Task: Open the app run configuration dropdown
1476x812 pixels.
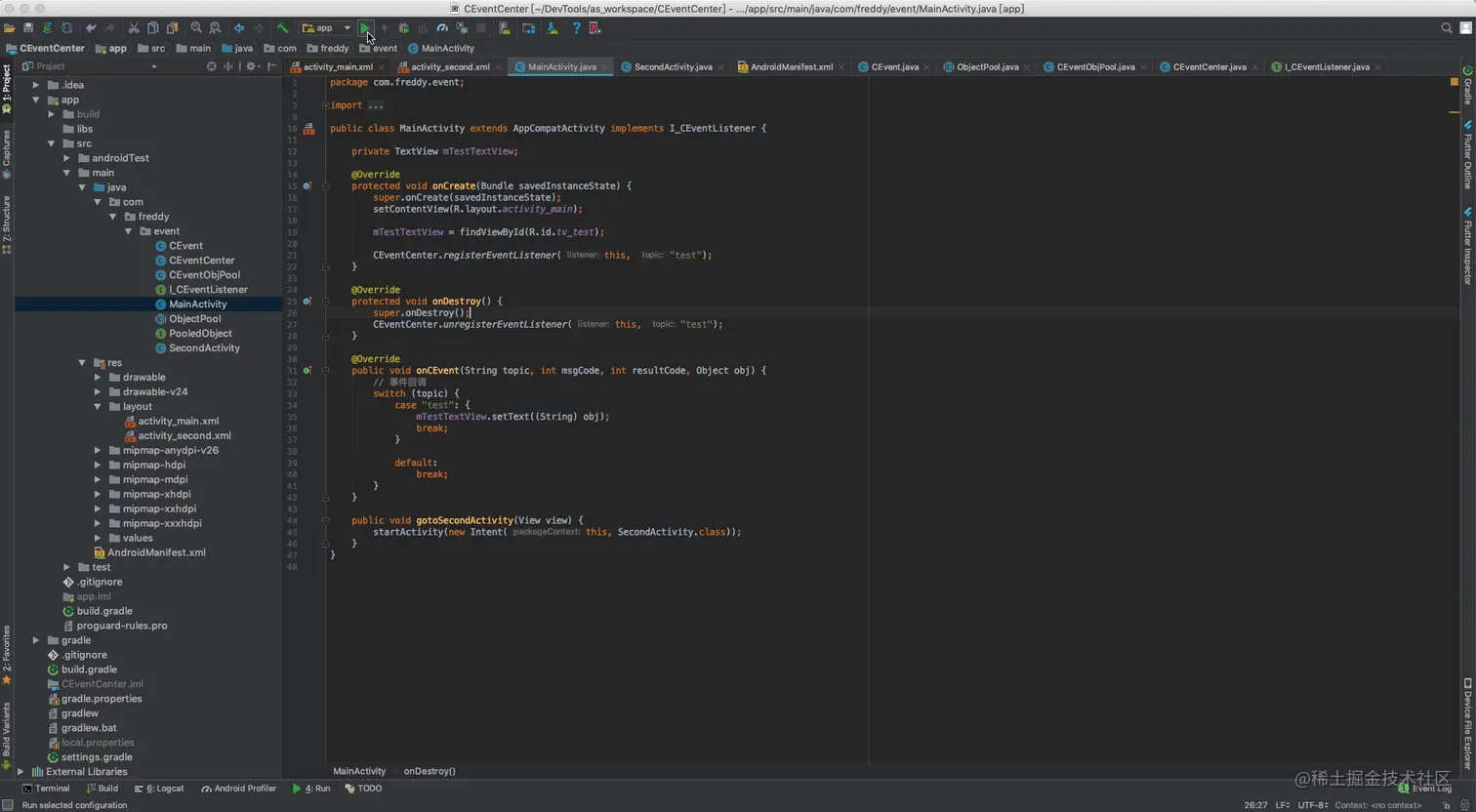Action: [x=327, y=28]
